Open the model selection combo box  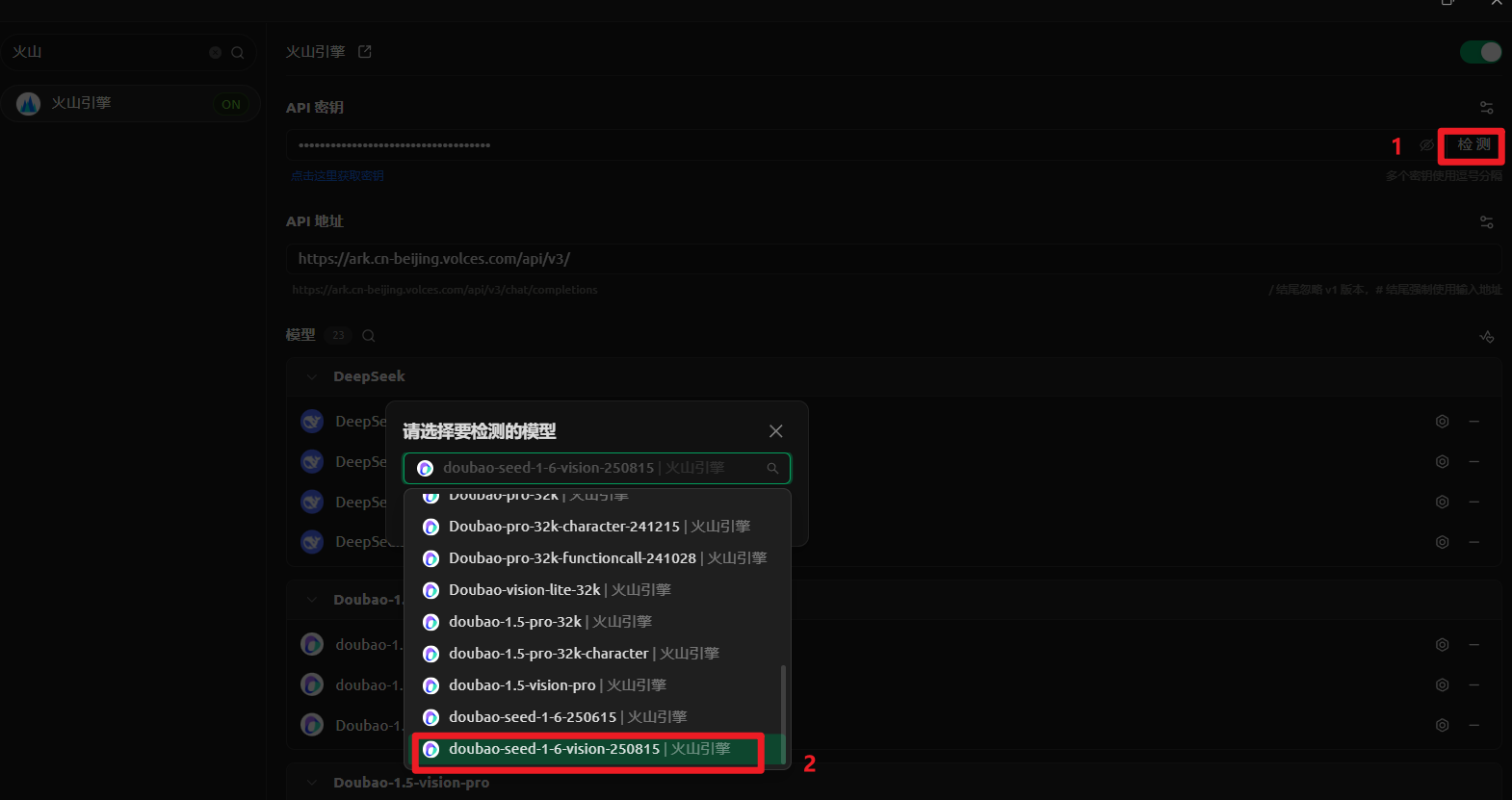596,468
